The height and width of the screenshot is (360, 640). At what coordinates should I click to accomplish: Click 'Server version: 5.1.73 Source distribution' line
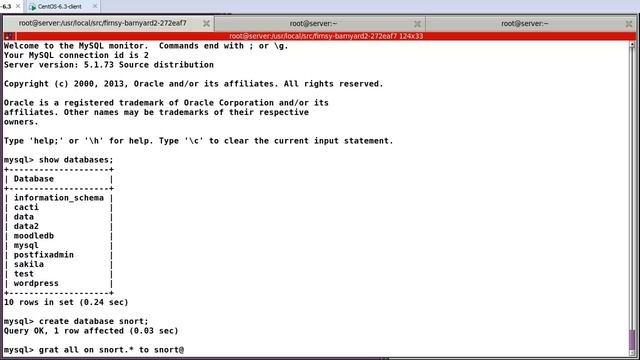pos(109,65)
